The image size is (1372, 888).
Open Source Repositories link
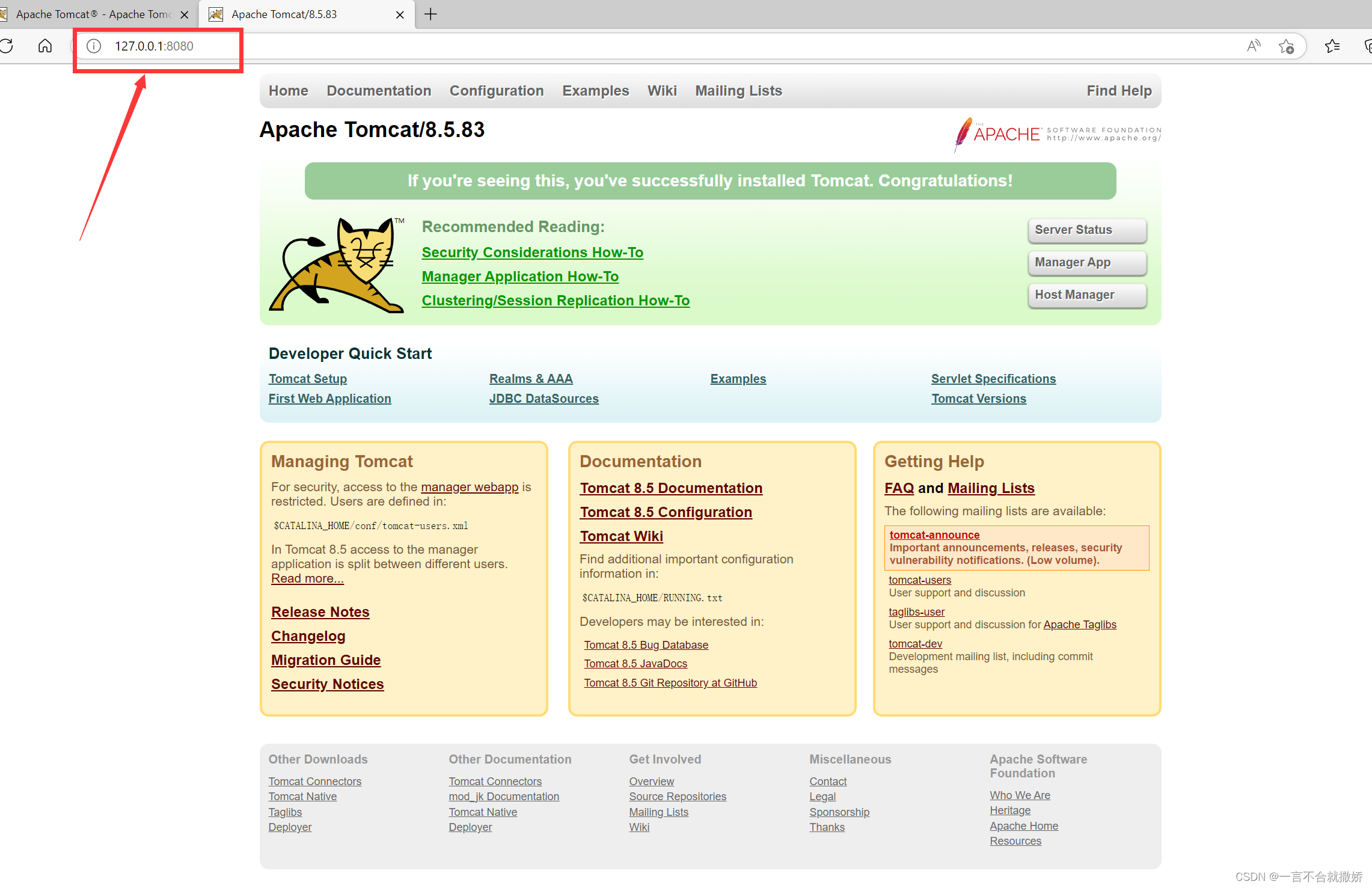678,797
